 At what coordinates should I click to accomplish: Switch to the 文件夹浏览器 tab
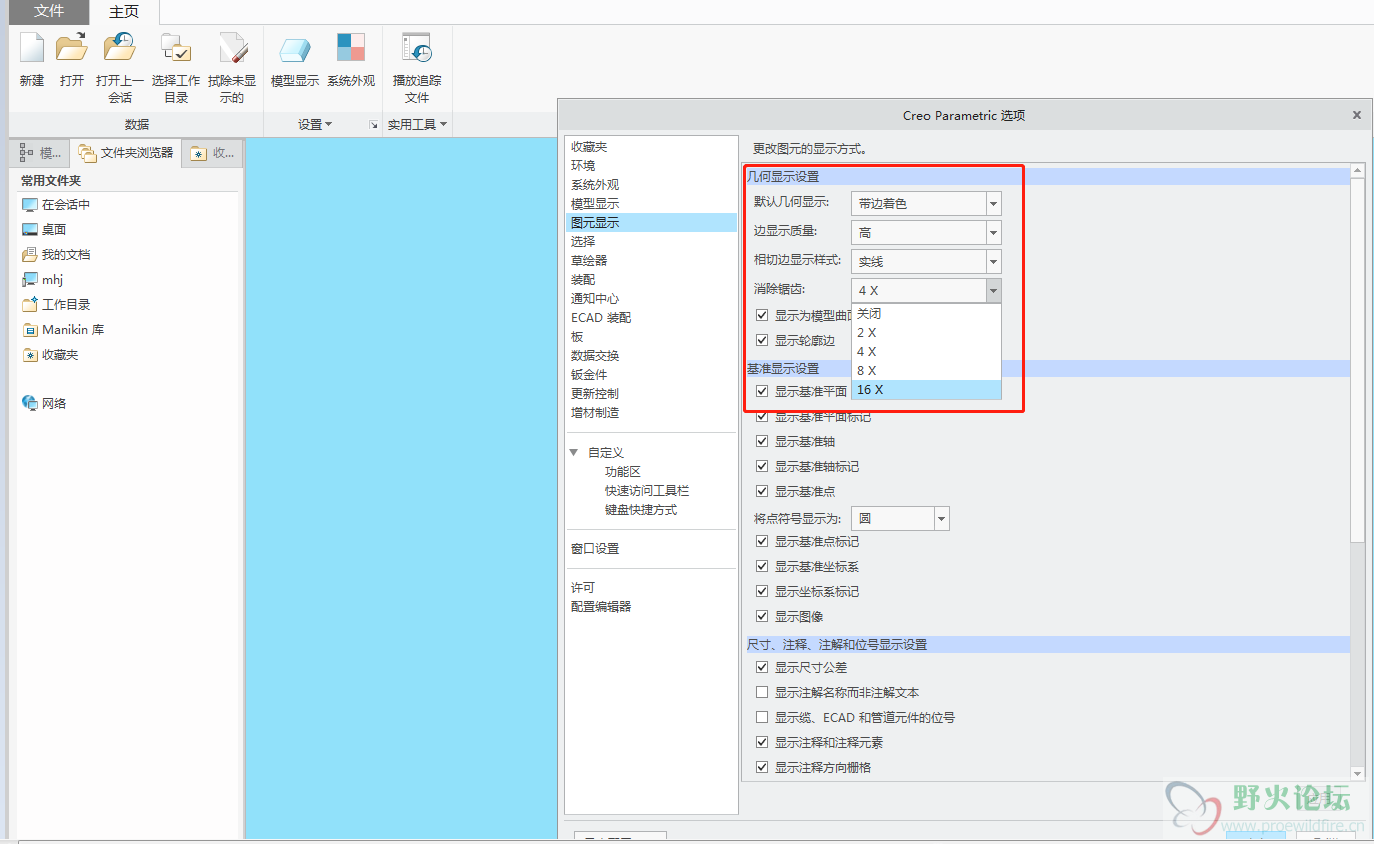pyautogui.click(x=126, y=153)
